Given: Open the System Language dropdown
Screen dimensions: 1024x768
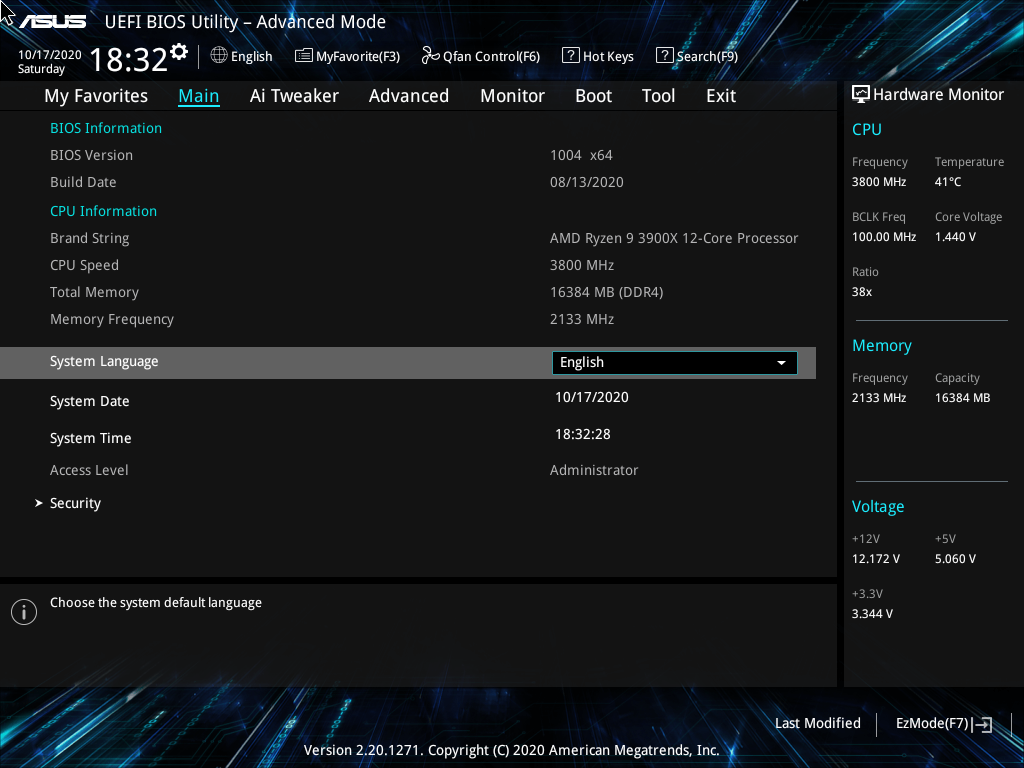Looking at the screenshot, I should coord(675,362).
